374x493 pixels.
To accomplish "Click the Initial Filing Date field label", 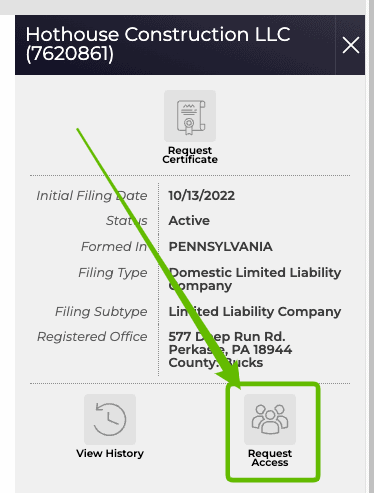I will pos(92,196).
